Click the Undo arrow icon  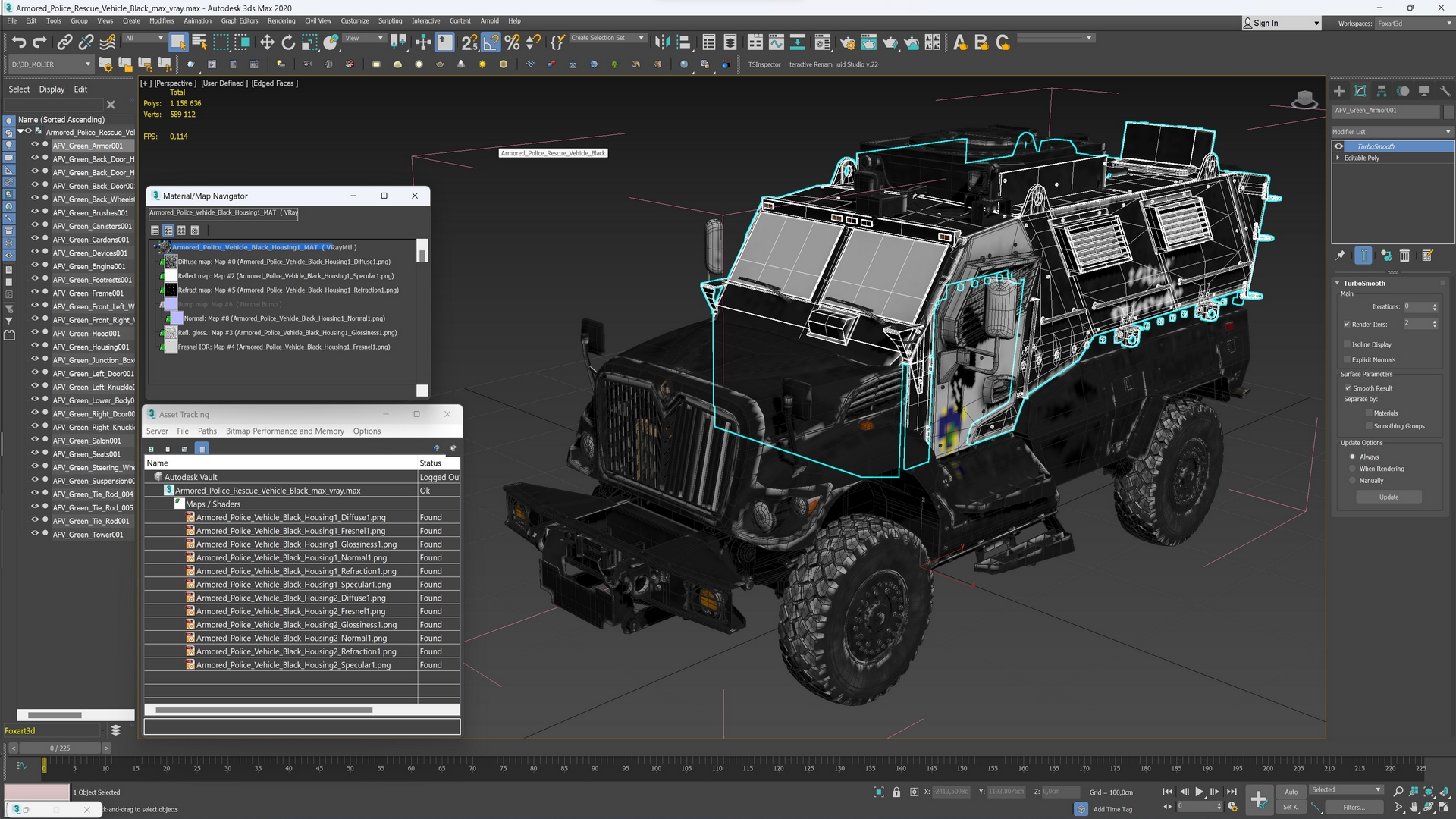(x=19, y=42)
